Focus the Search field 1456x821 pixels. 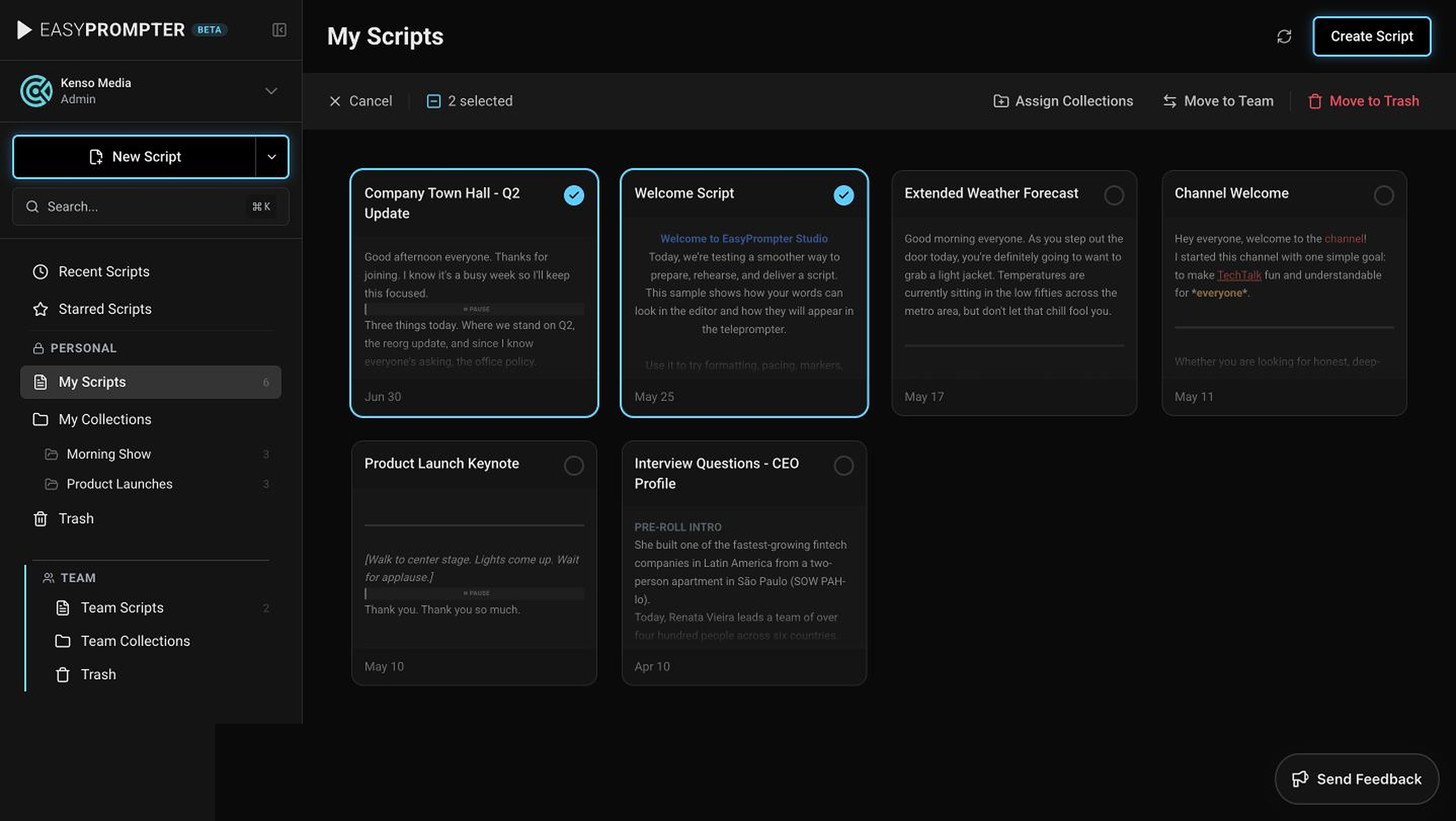(151, 207)
